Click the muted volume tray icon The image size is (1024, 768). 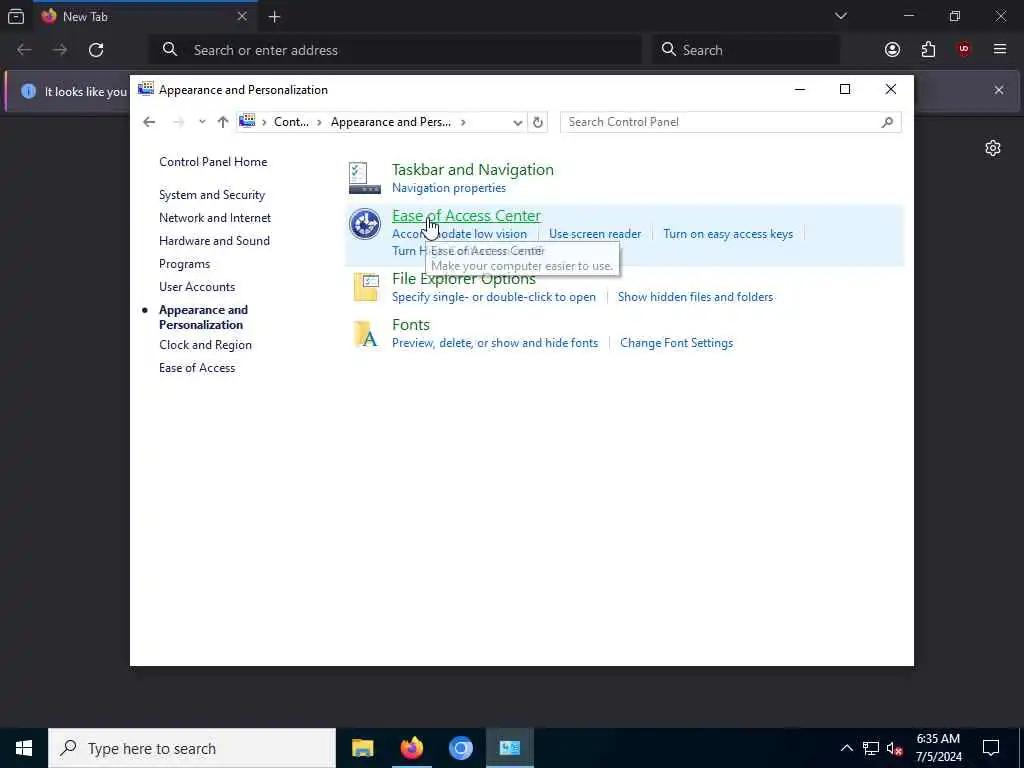click(895, 748)
